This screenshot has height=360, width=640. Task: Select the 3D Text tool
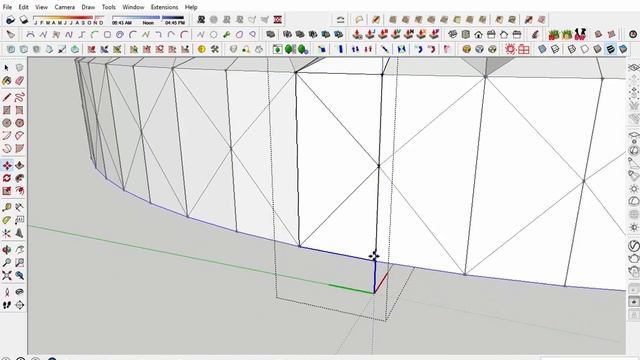(x=19, y=233)
